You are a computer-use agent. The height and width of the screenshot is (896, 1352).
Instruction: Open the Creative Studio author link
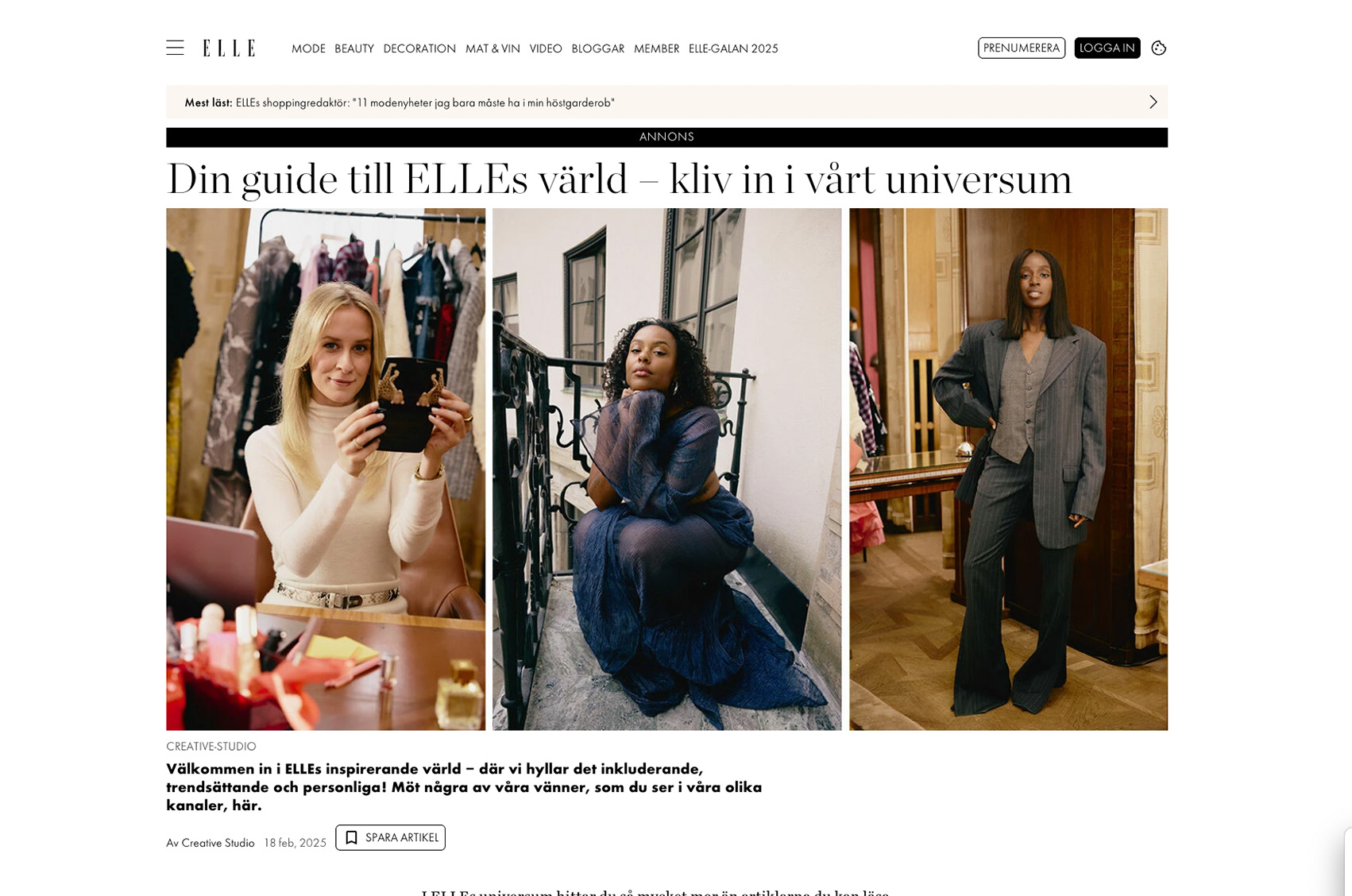218,843
